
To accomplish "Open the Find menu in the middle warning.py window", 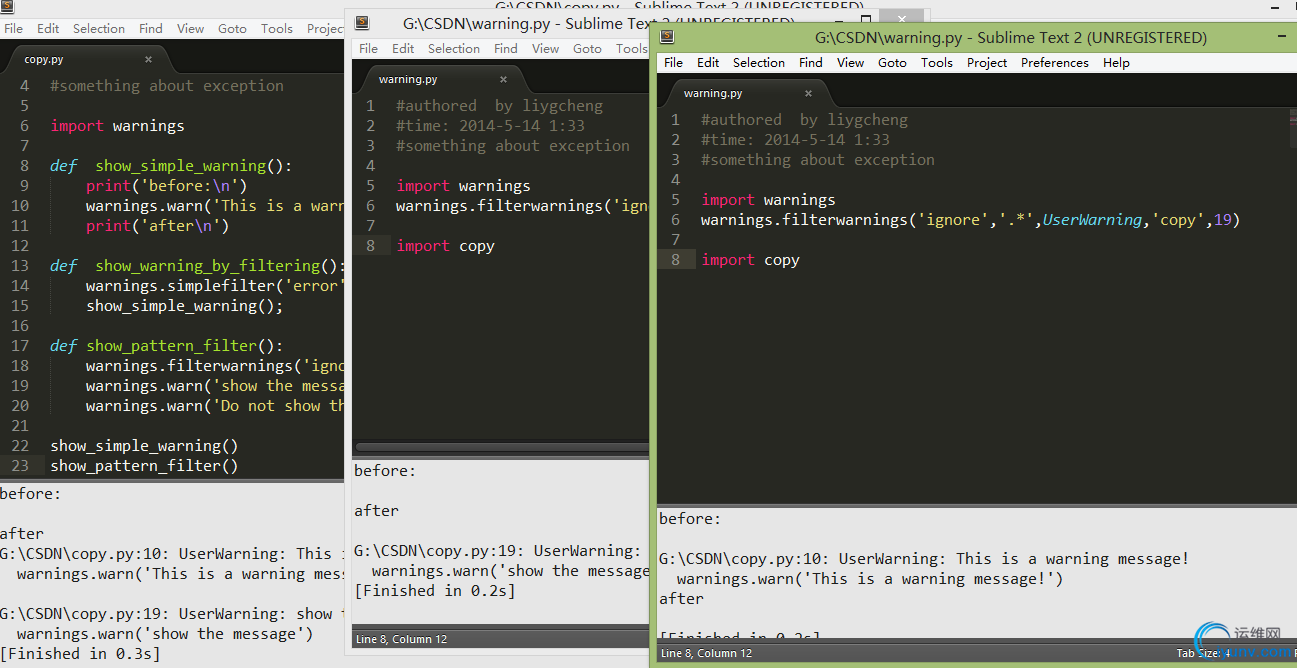I will pos(506,48).
